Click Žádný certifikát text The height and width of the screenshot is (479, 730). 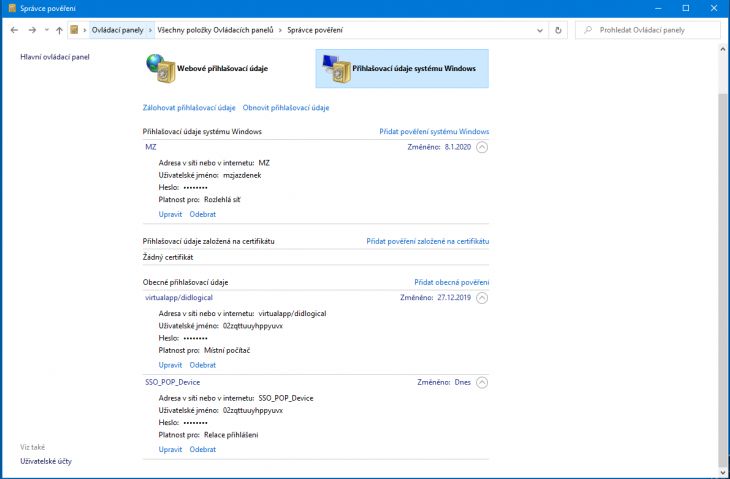pos(168,257)
